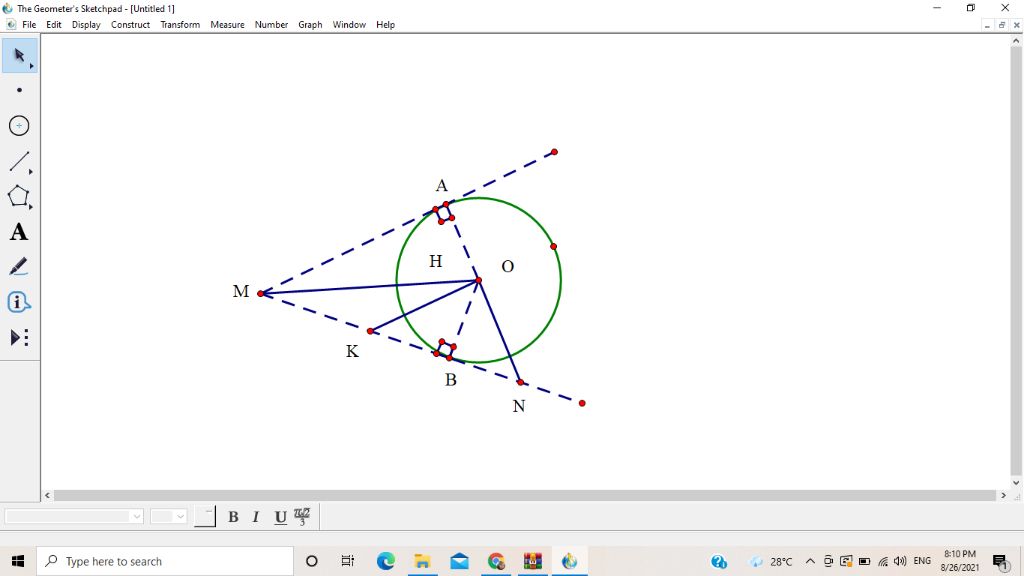1024x576 pixels.
Task: Select the Marker tool
Action: click(x=20, y=266)
